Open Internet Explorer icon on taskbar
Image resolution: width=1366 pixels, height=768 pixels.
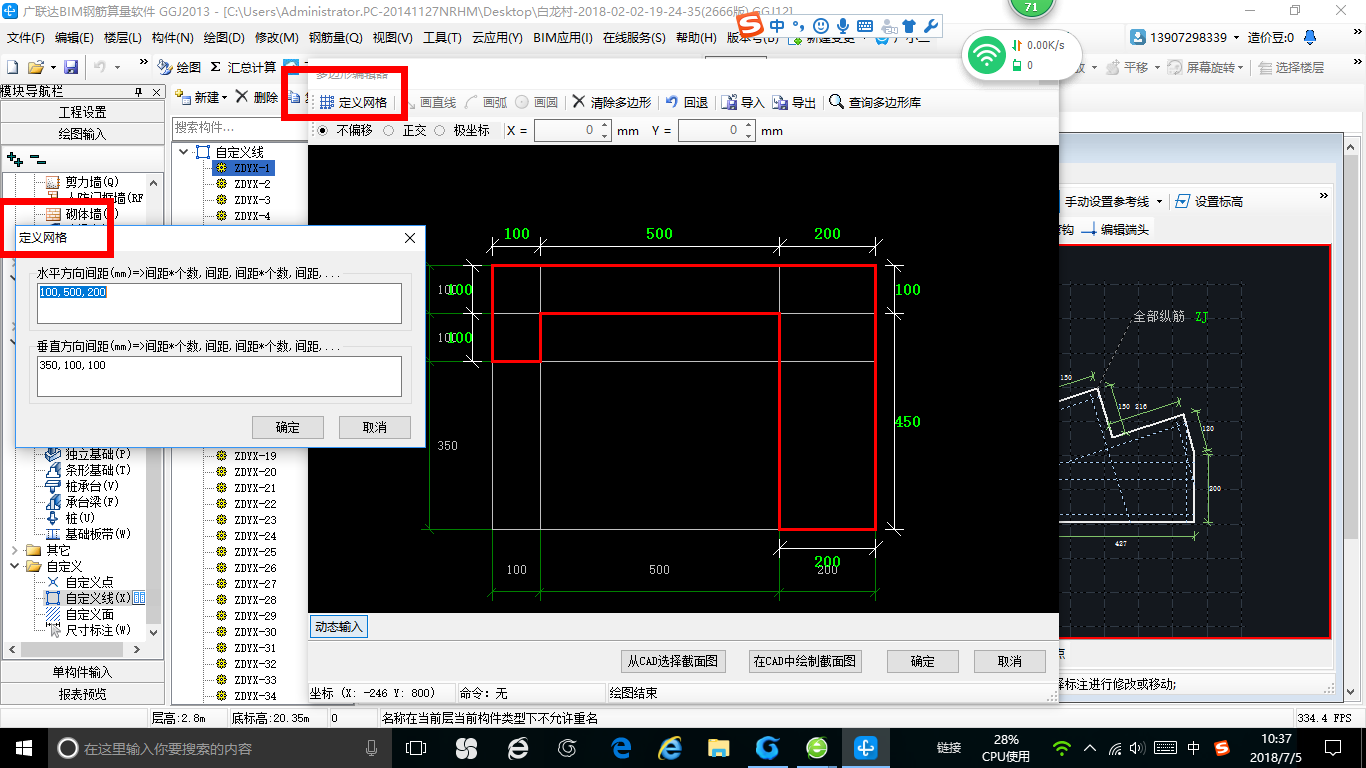(668, 747)
